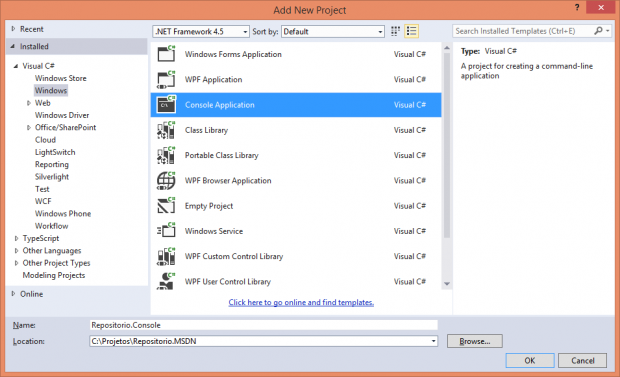620x377 pixels.
Task: Click the Windows Forms Application template icon
Action: tap(166, 54)
